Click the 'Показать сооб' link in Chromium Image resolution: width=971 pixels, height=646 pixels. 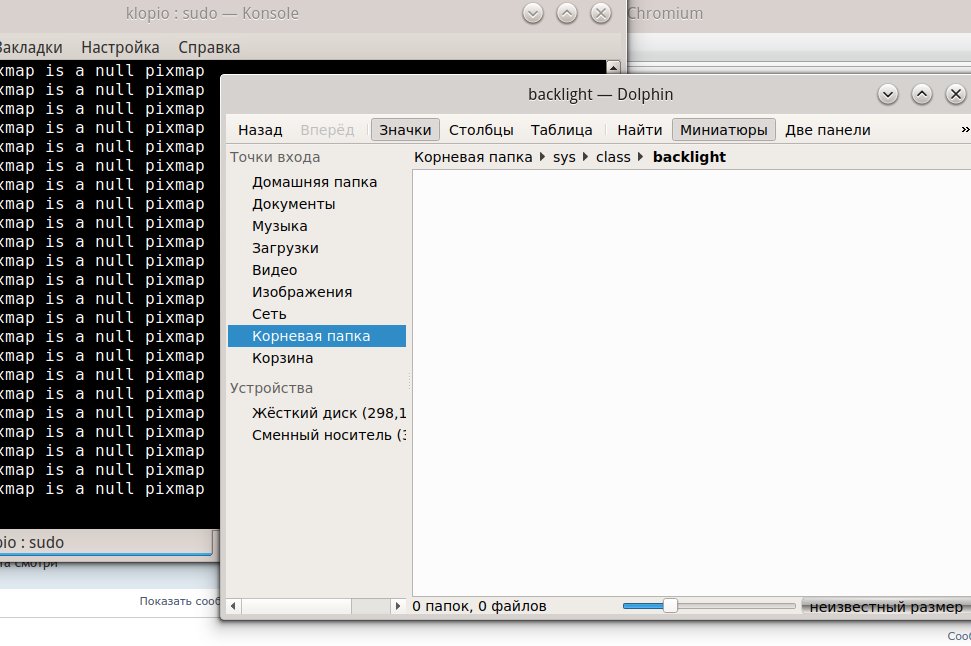[x=180, y=601]
